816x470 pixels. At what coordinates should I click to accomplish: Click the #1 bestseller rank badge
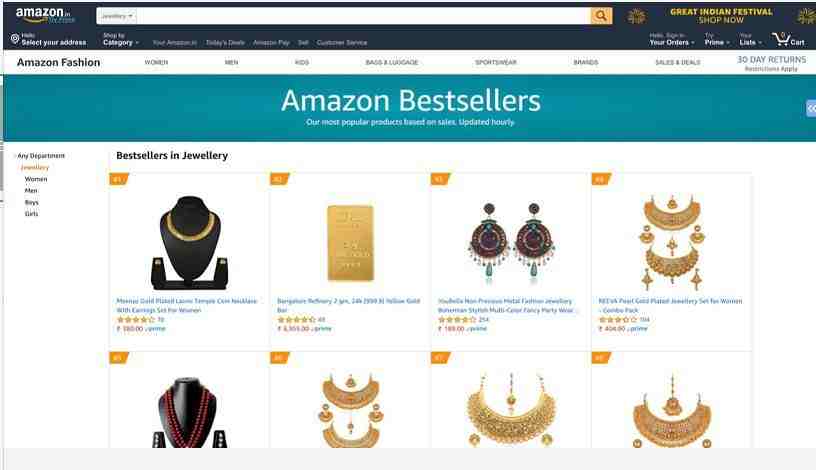click(x=119, y=179)
